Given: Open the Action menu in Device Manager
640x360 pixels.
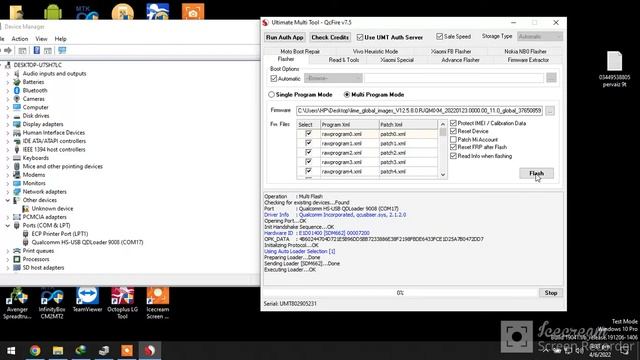Looking at the screenshot, I should coord(20,39).
